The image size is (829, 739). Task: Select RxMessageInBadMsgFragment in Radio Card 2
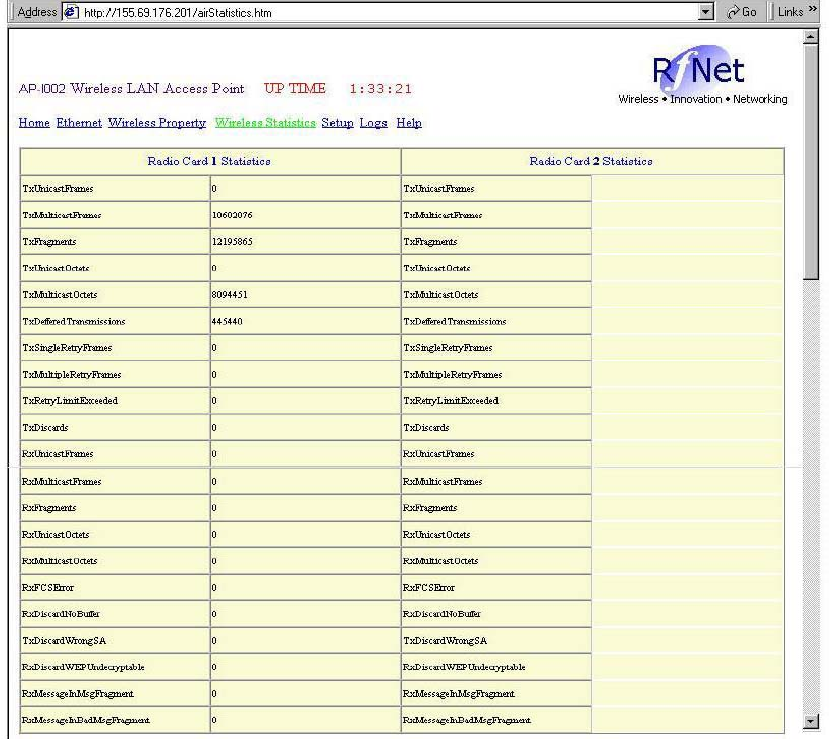[x=467, y=720]
